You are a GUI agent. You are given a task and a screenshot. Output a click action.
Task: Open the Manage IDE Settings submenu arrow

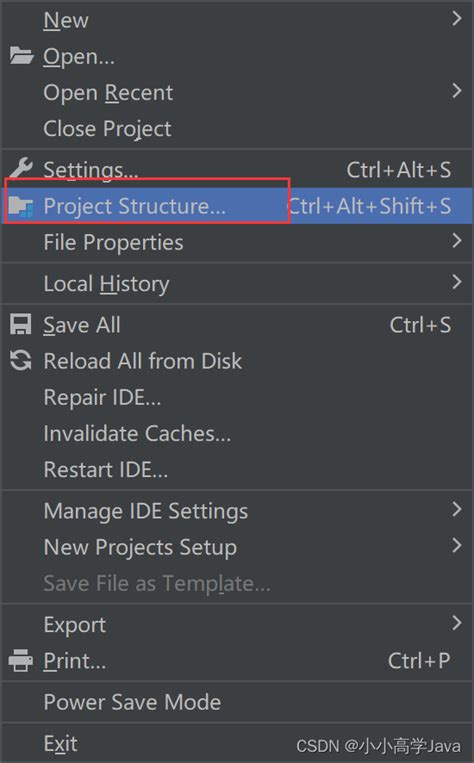(x=456, y=509)
